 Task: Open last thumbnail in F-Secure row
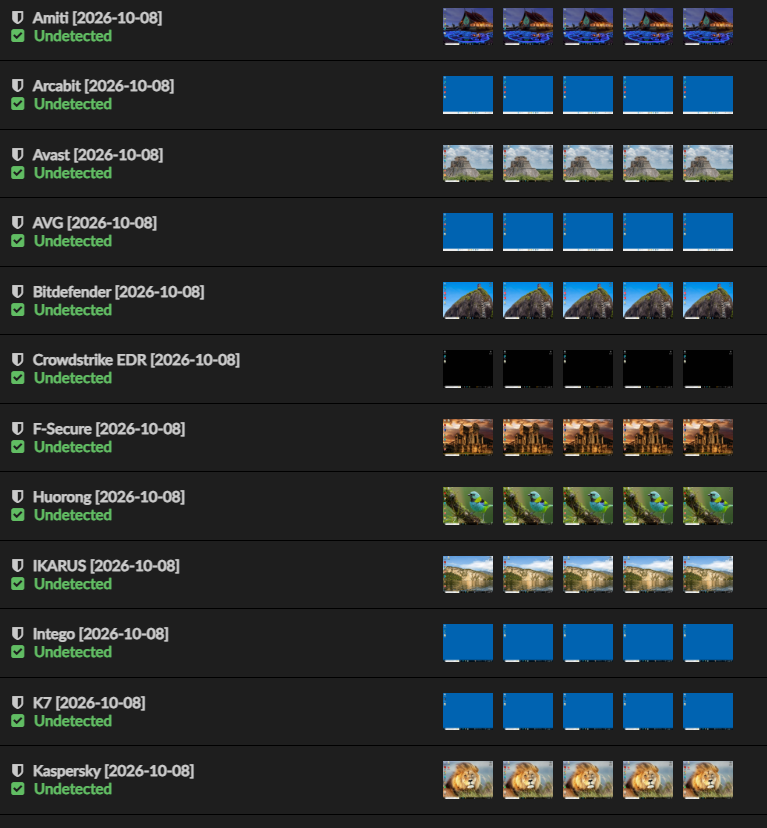pyautogui.click(x=708, y=437)
